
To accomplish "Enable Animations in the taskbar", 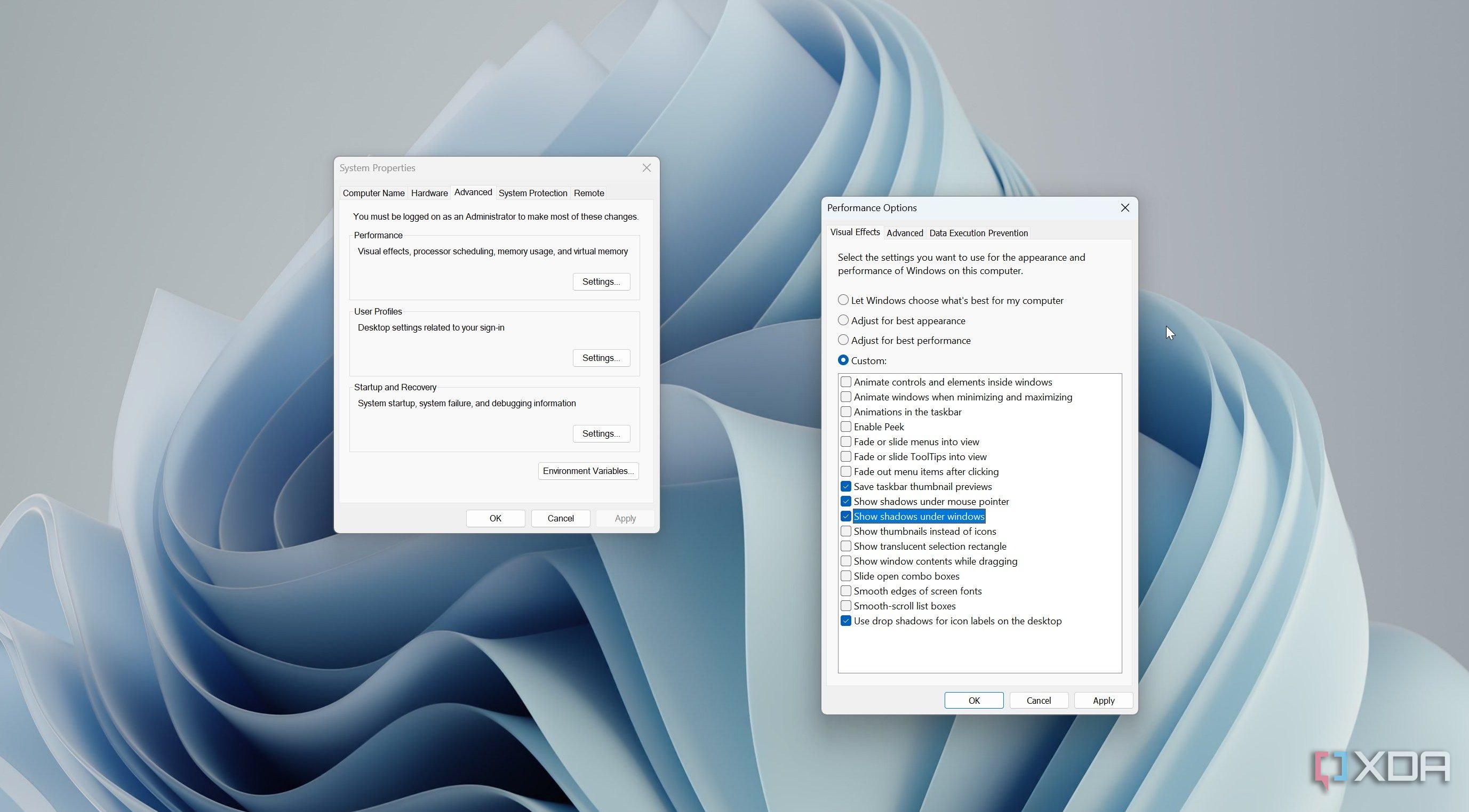I will [845, 412].
